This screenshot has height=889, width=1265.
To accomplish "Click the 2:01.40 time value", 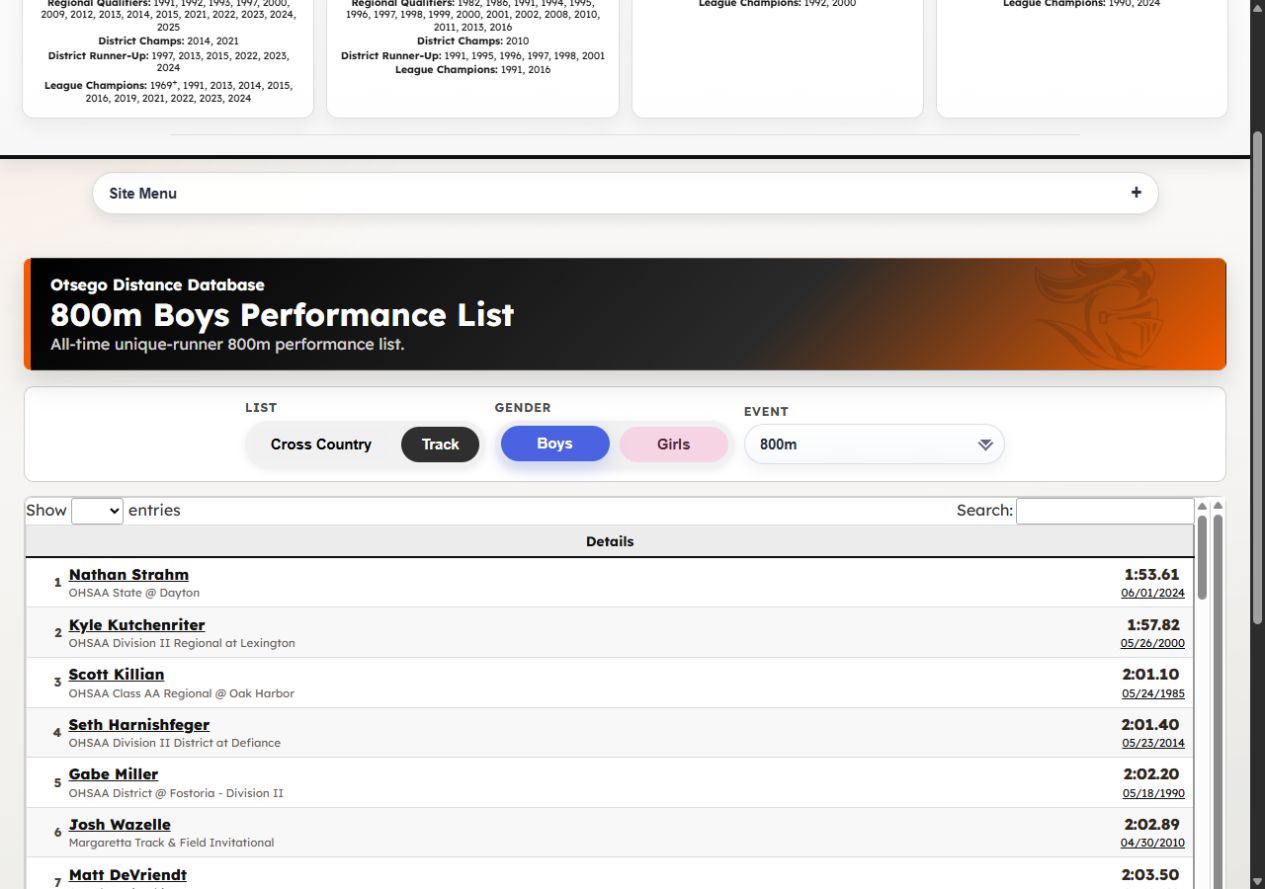I will [1150, 725].
